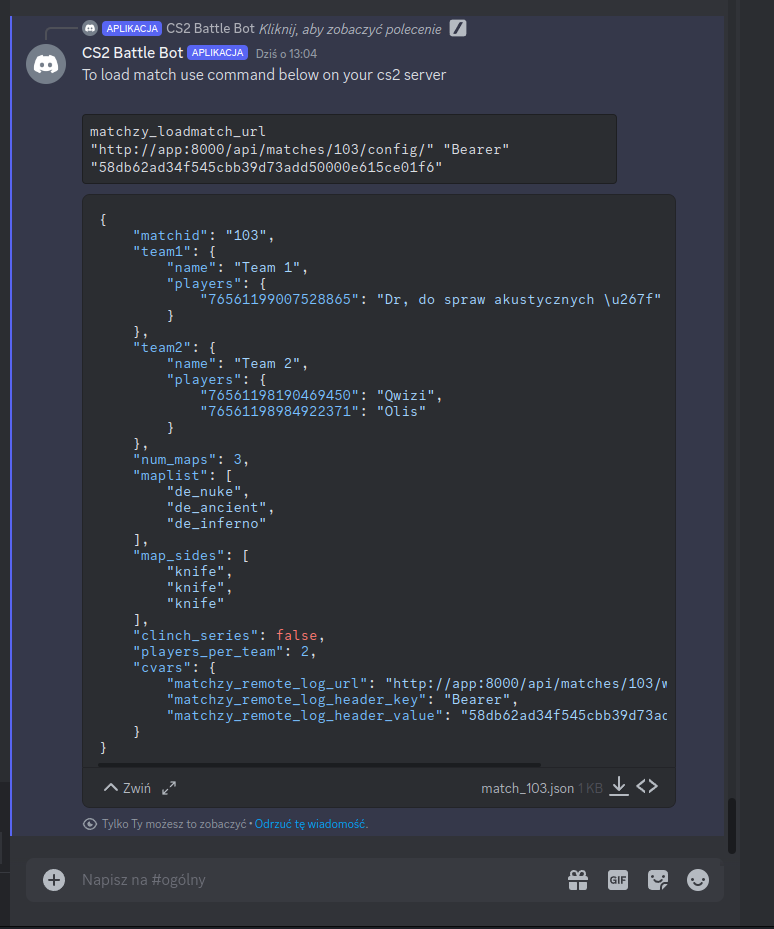Click the "Dr, do spraw akustycznych" player line
Screen dimensions: 774x929
(430, 300)
